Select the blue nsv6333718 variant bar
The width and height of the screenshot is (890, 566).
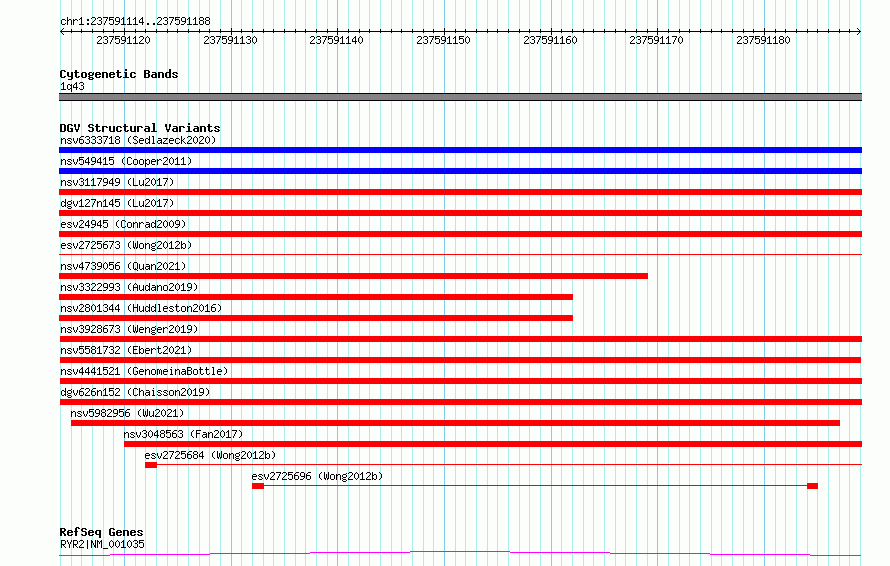point(460,150)
